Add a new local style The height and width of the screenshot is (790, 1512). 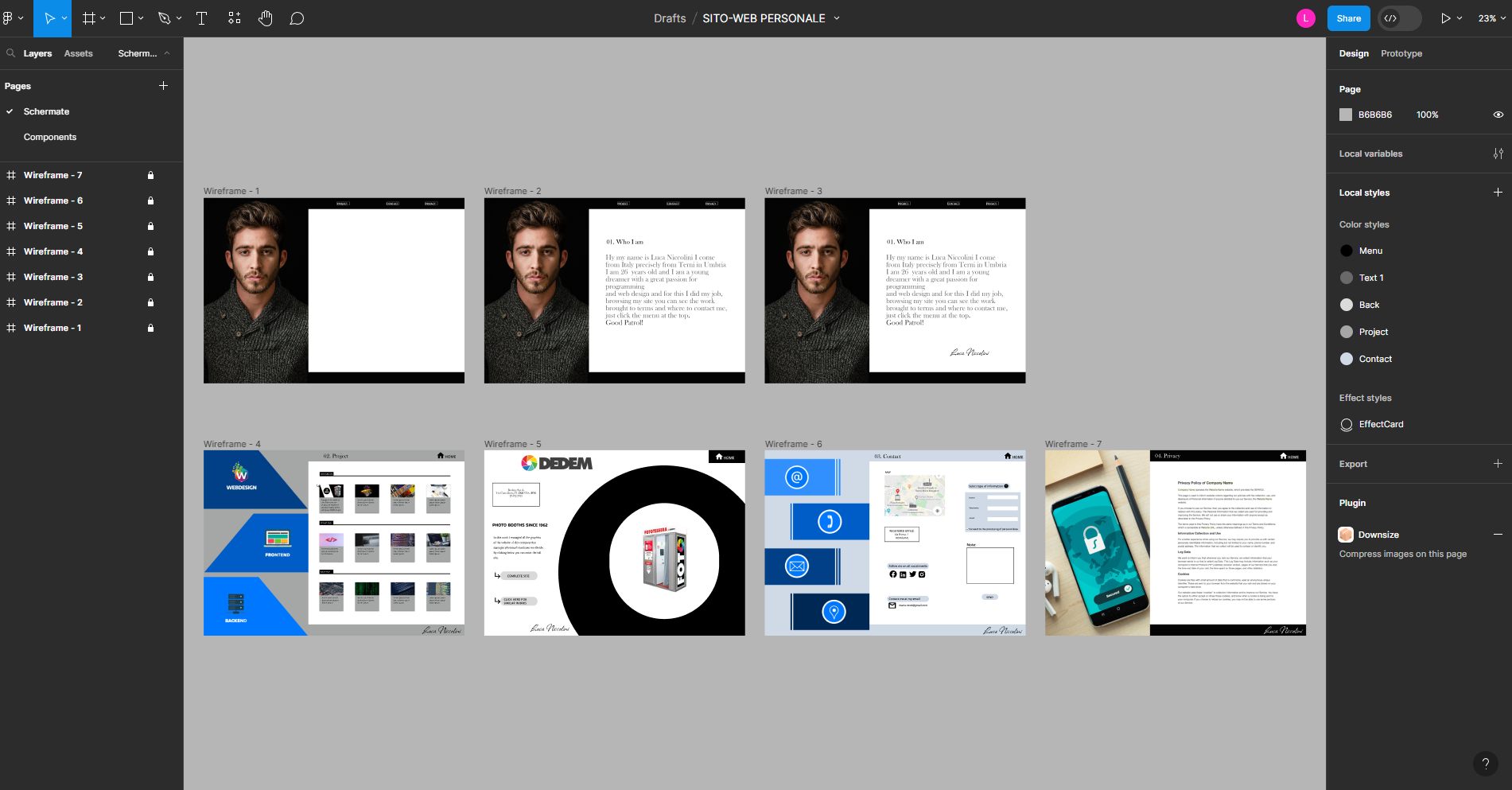1498,193
